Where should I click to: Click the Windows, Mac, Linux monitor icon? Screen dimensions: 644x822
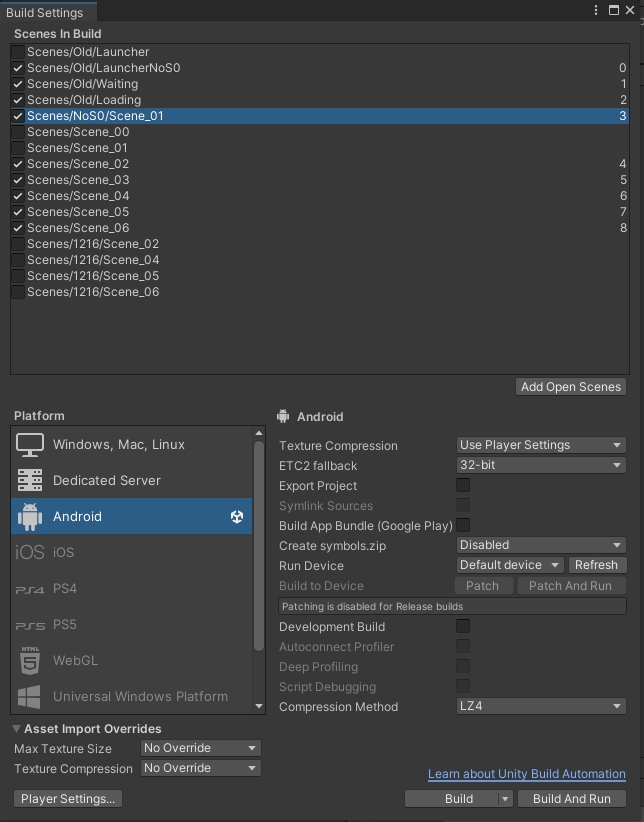click(30, 445)
